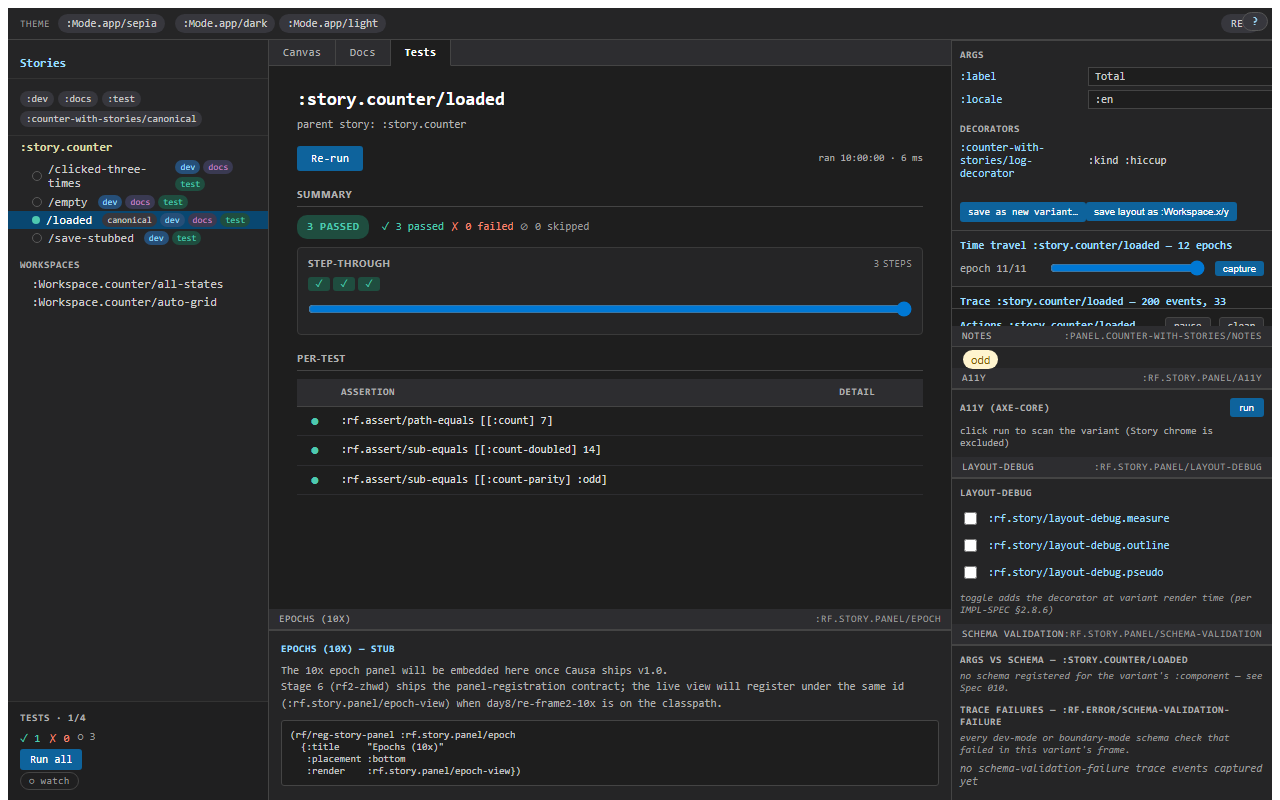Viewport: 1280px width, 800px height.
Task: Open :Workspace.counter/all-states workspace
Action: 127,284
